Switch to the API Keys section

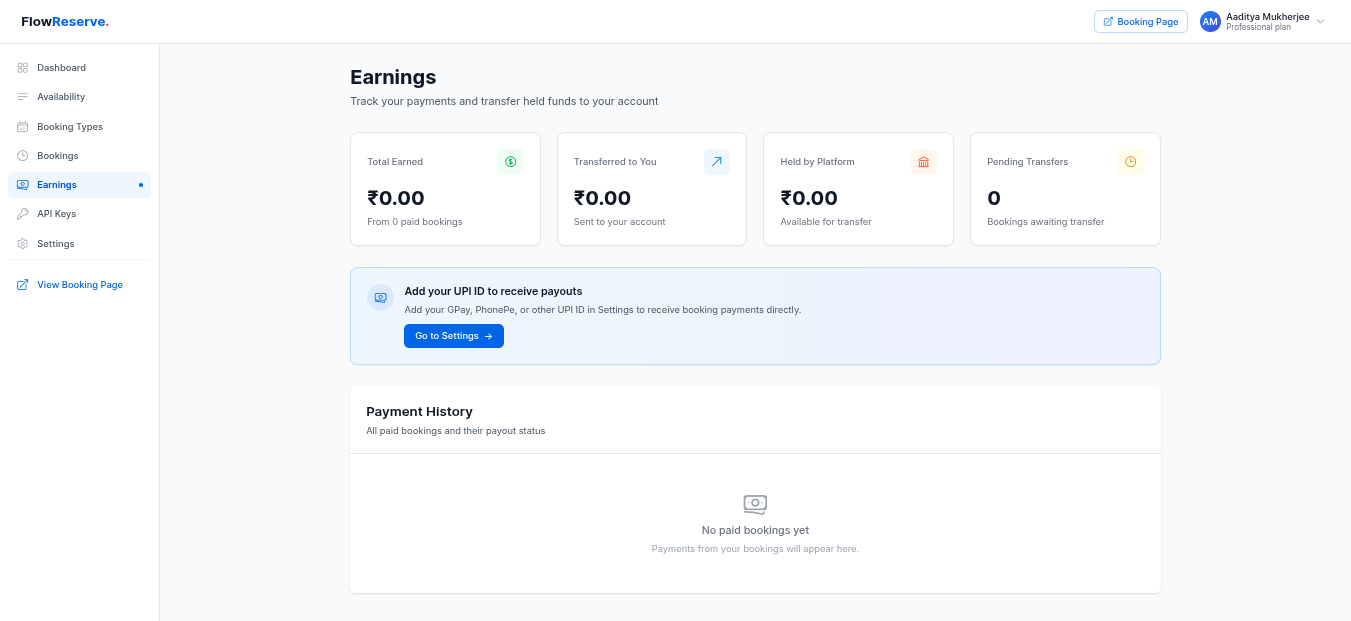(57, 213)
